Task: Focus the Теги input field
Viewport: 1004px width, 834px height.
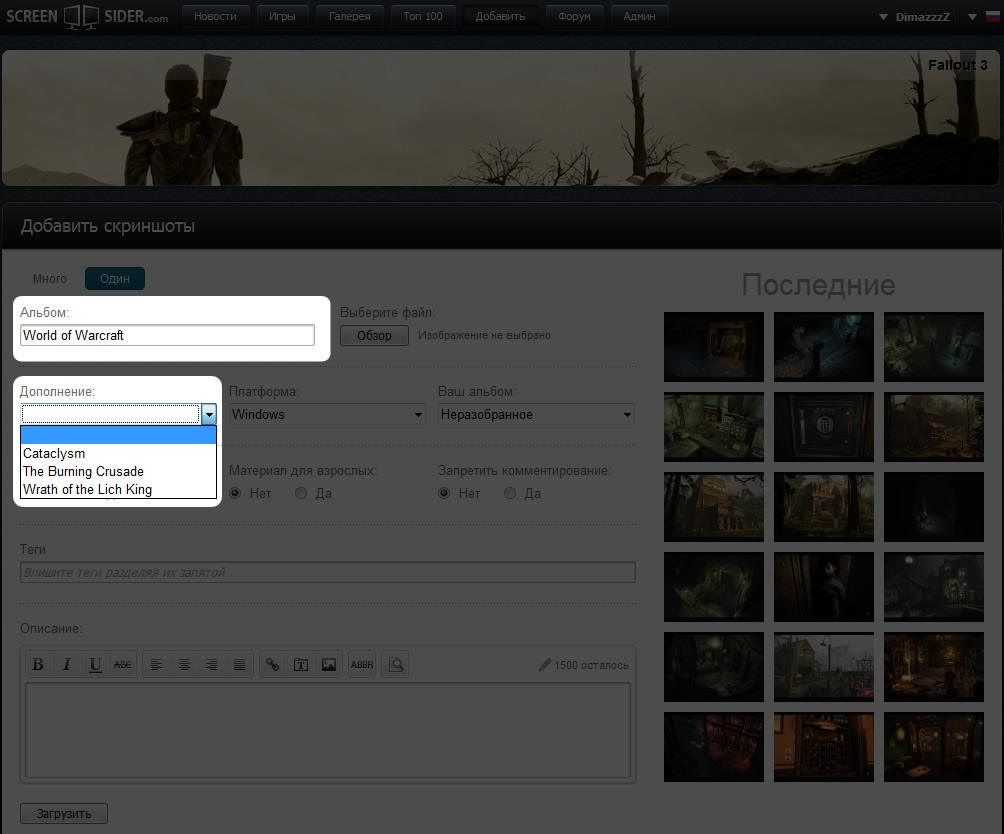Action: pyautogui.click(x=328, y=572)
